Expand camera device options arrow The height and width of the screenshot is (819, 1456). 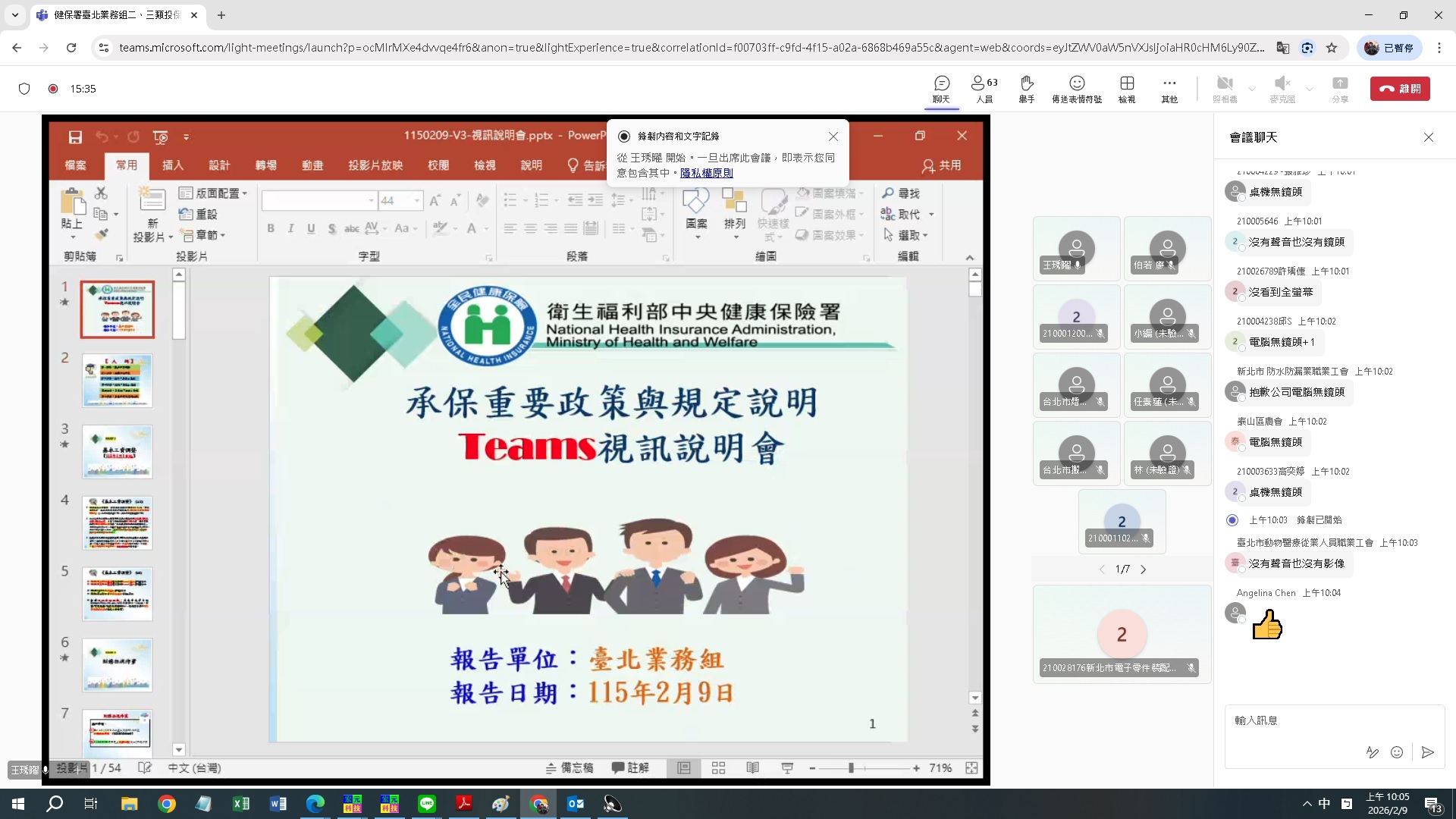click(1252, 89)
